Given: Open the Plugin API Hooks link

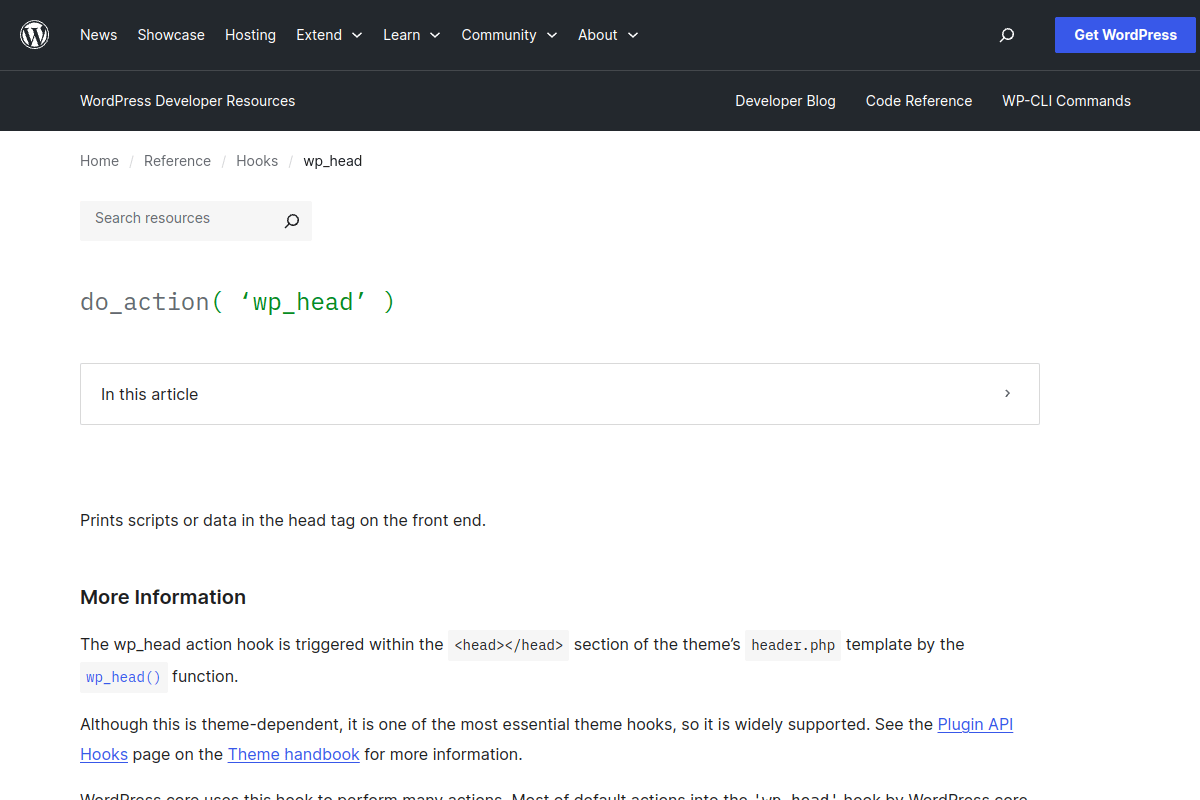Looking at the screenshot, I should [975, 724].
